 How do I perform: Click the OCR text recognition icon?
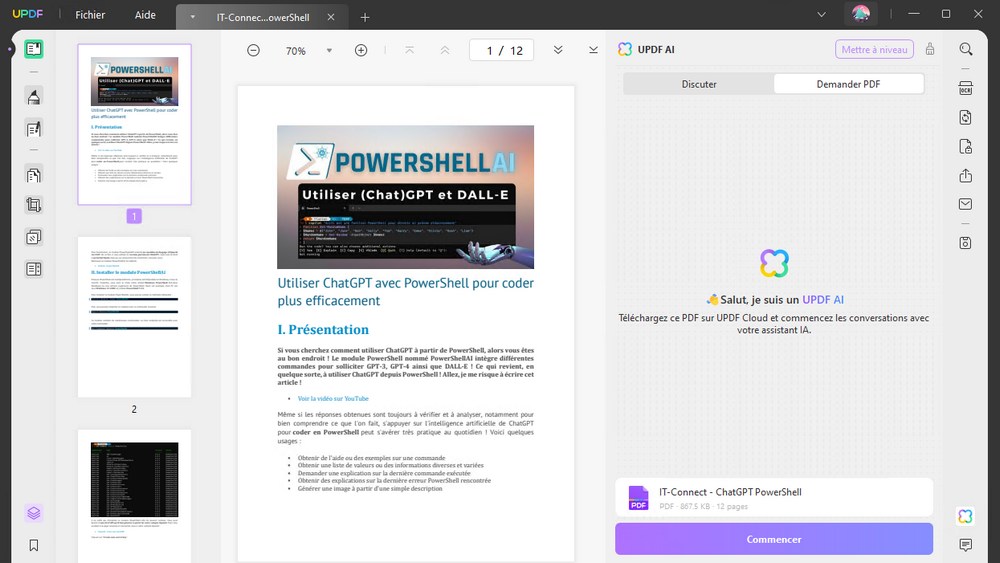pyautogui.click(x=965, y=88)
